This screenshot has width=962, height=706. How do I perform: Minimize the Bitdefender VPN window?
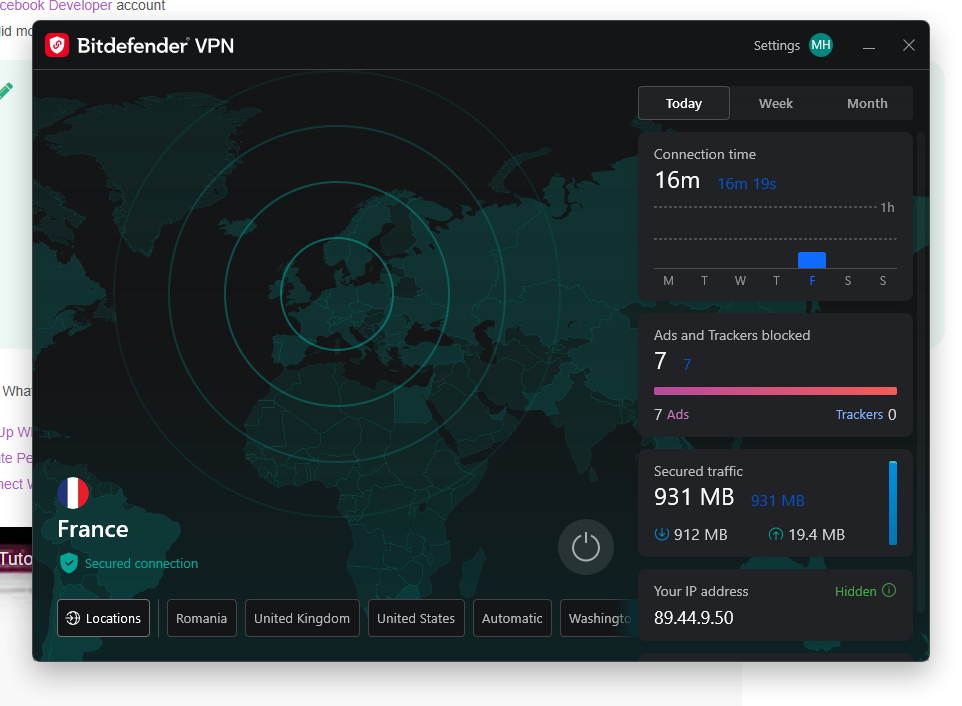pyautogui.click(x=868, y=46)
